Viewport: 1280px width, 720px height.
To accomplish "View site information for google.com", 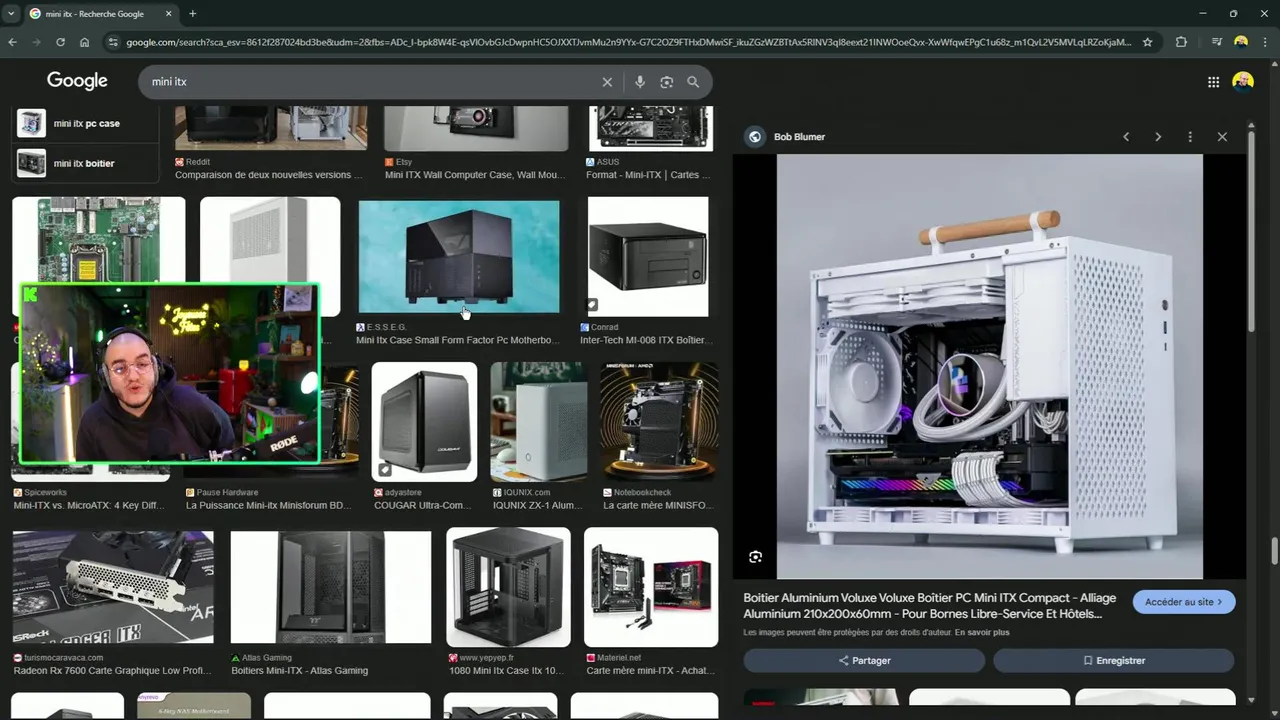I will (x=113, y=42).
